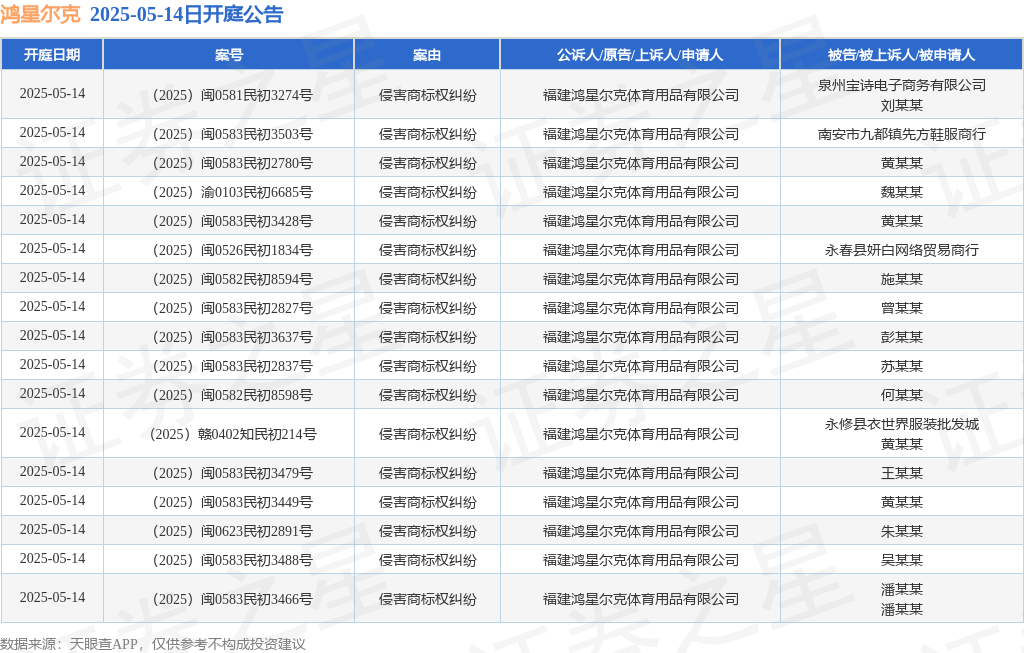
Task: Click defendant 永春县妍白网络贸易商行
Action: pos(902,250)
